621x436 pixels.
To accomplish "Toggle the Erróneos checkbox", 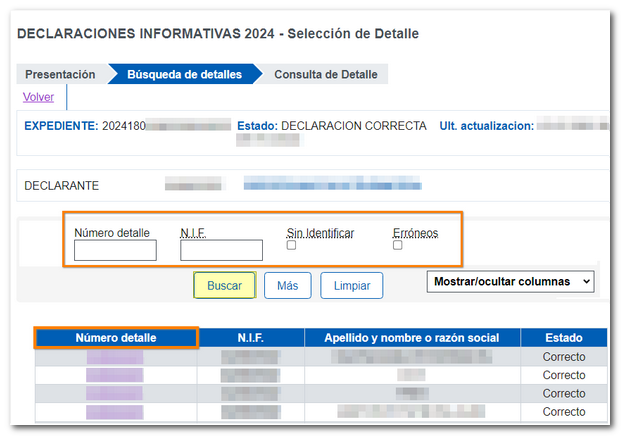I will click(398, 245).
